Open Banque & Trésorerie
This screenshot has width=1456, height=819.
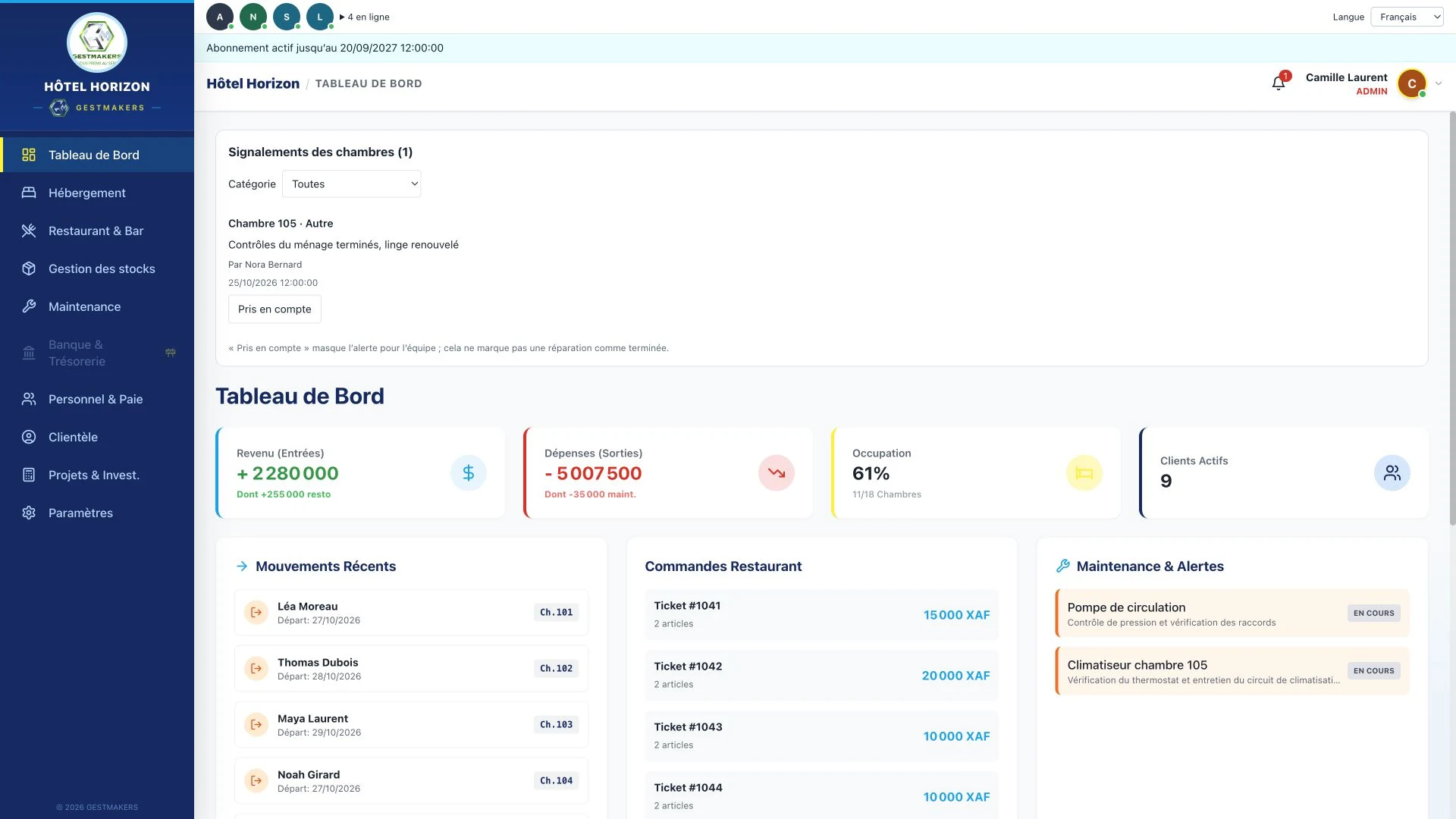click(x=97, y=353)
